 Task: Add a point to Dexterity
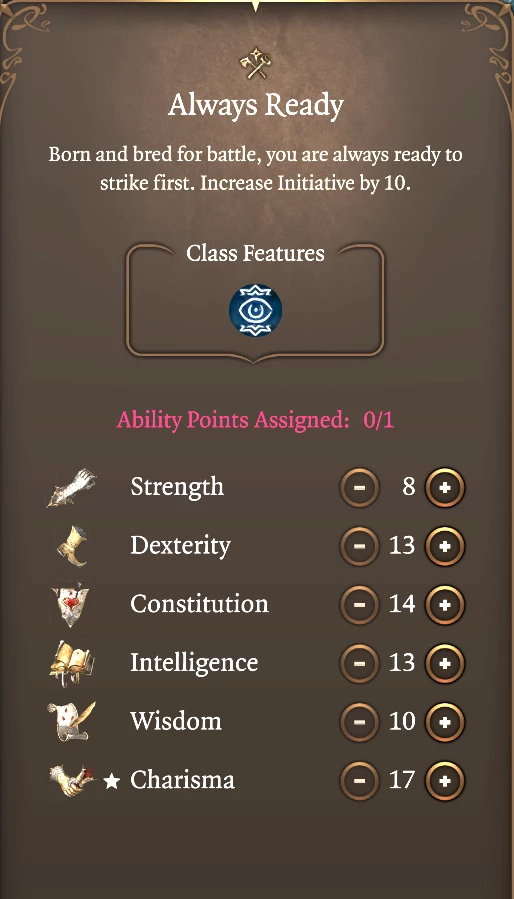pyautogui.click(x=445, y=546)
